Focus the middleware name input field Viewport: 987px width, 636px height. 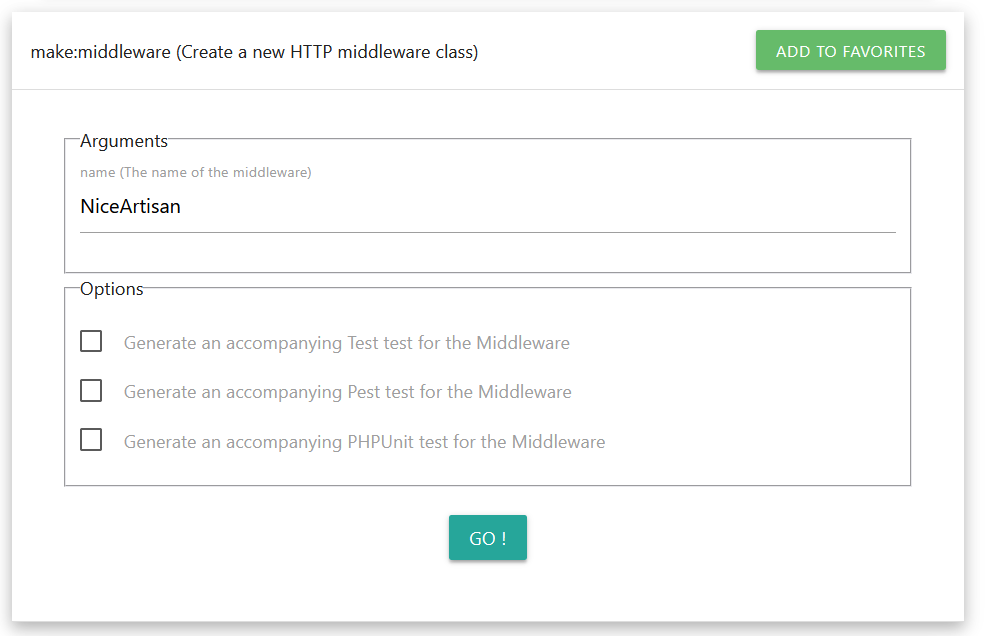pos(487,208)
